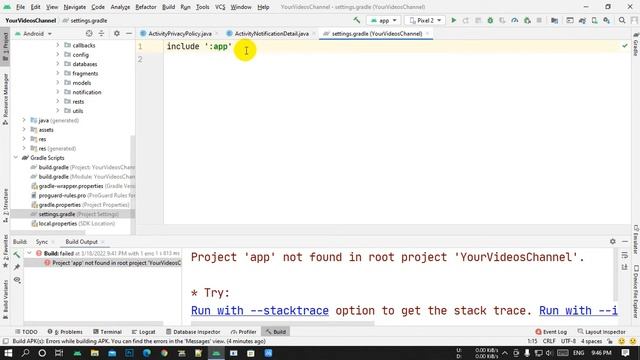Hide the Project panel with minus icon

coord(129,33)
